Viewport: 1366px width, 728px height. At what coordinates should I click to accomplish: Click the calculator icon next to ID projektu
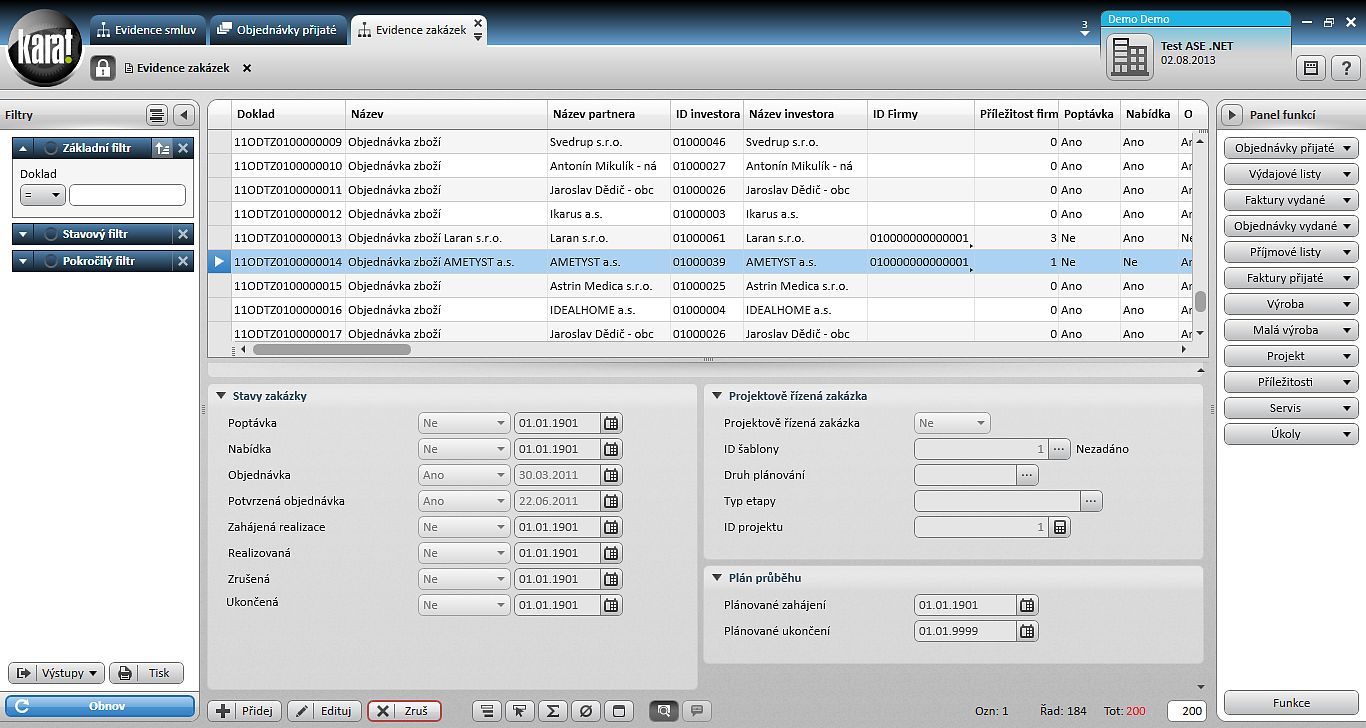pyautogui.click(x=1060, y=527)
